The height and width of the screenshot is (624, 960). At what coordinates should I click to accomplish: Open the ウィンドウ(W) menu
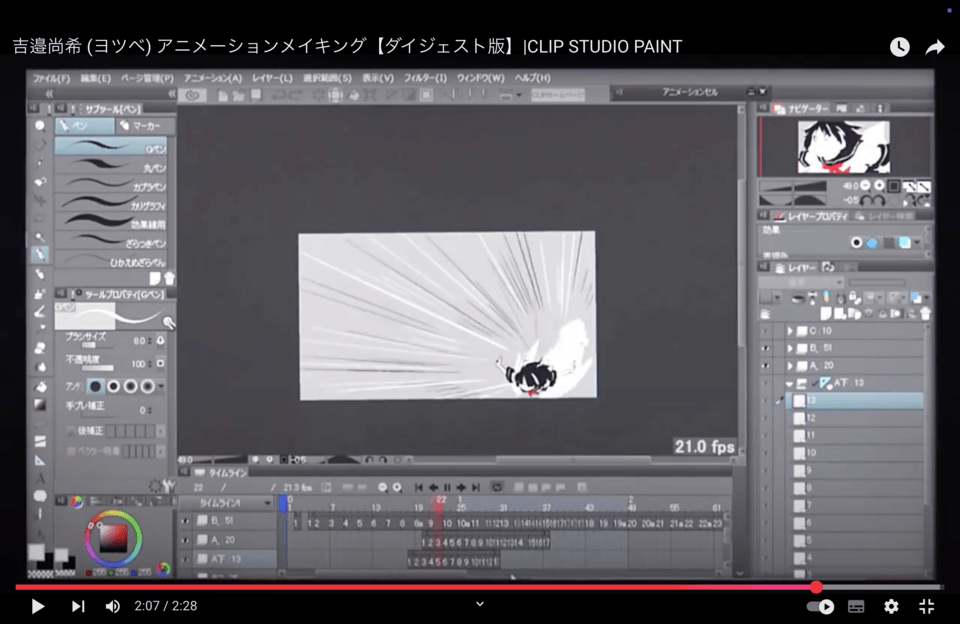481,78
